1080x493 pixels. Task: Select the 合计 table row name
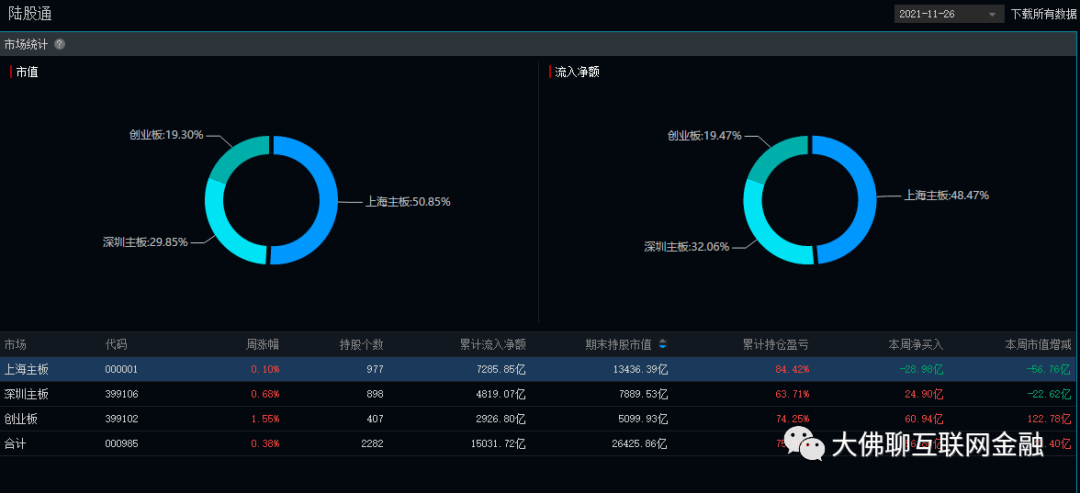15,444
